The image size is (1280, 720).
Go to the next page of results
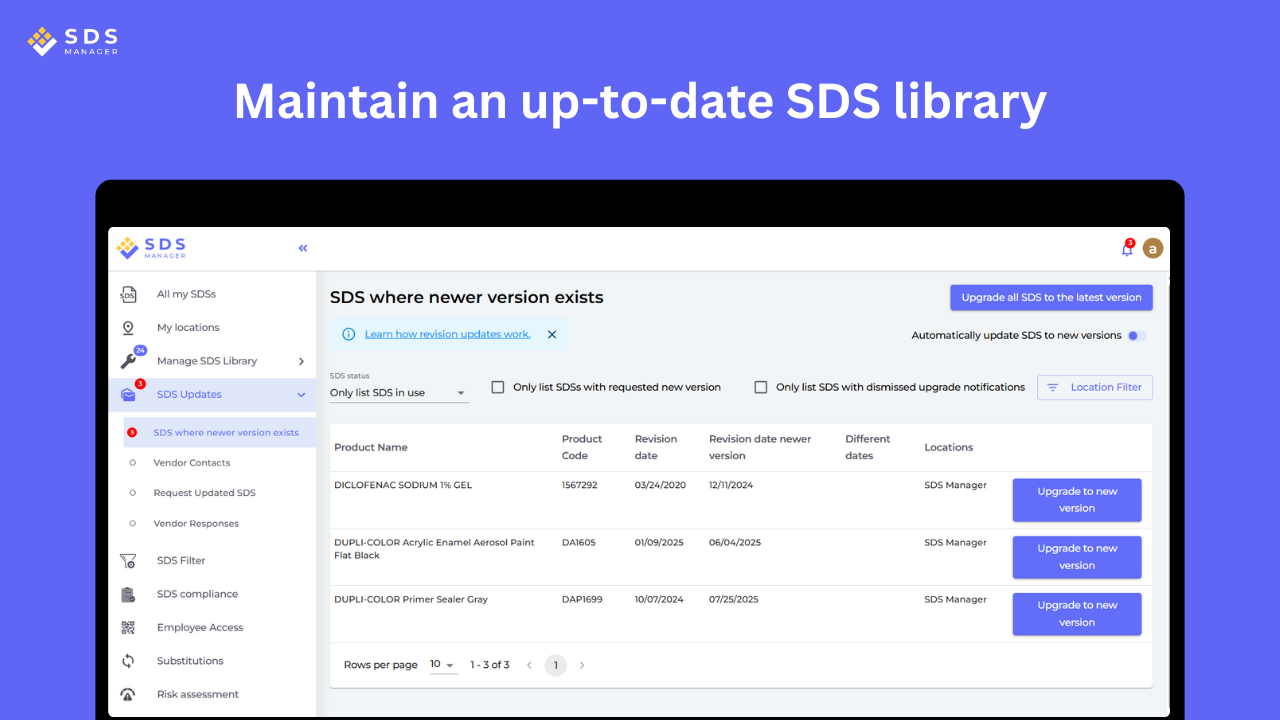tap(582, 665)
